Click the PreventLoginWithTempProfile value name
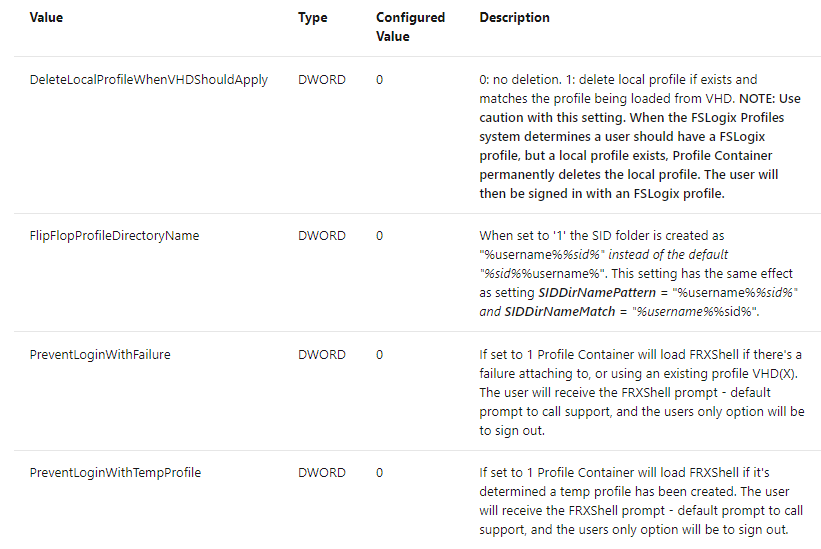 coord(115,473)
